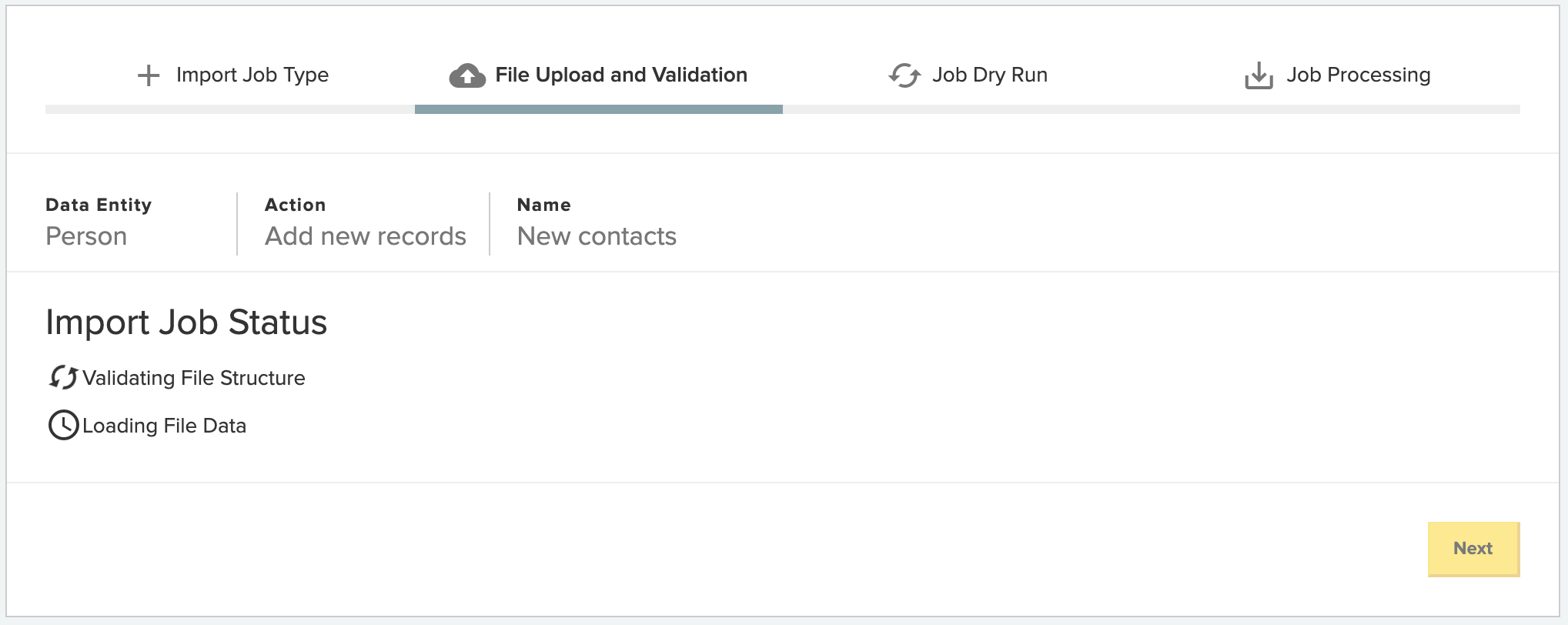Click the cloud upload icon
Image resolution: width=1568 pixels, height=625 pixels.
click(x=467, y=75)
